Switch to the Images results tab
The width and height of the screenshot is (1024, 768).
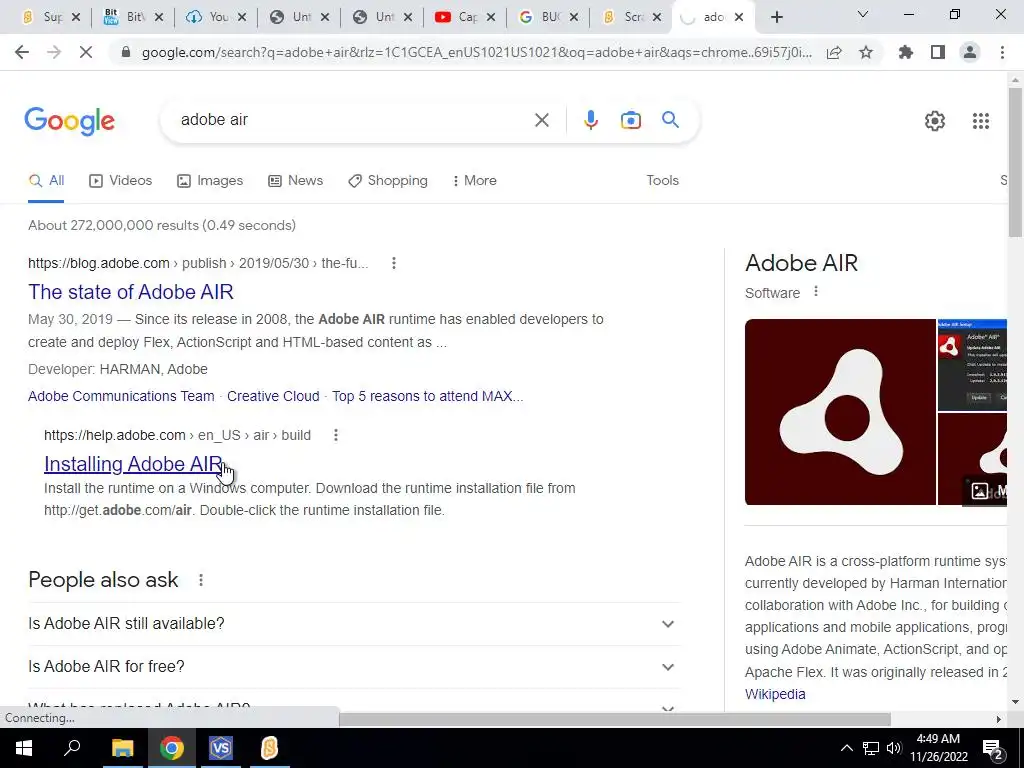(x=210, y=181)
